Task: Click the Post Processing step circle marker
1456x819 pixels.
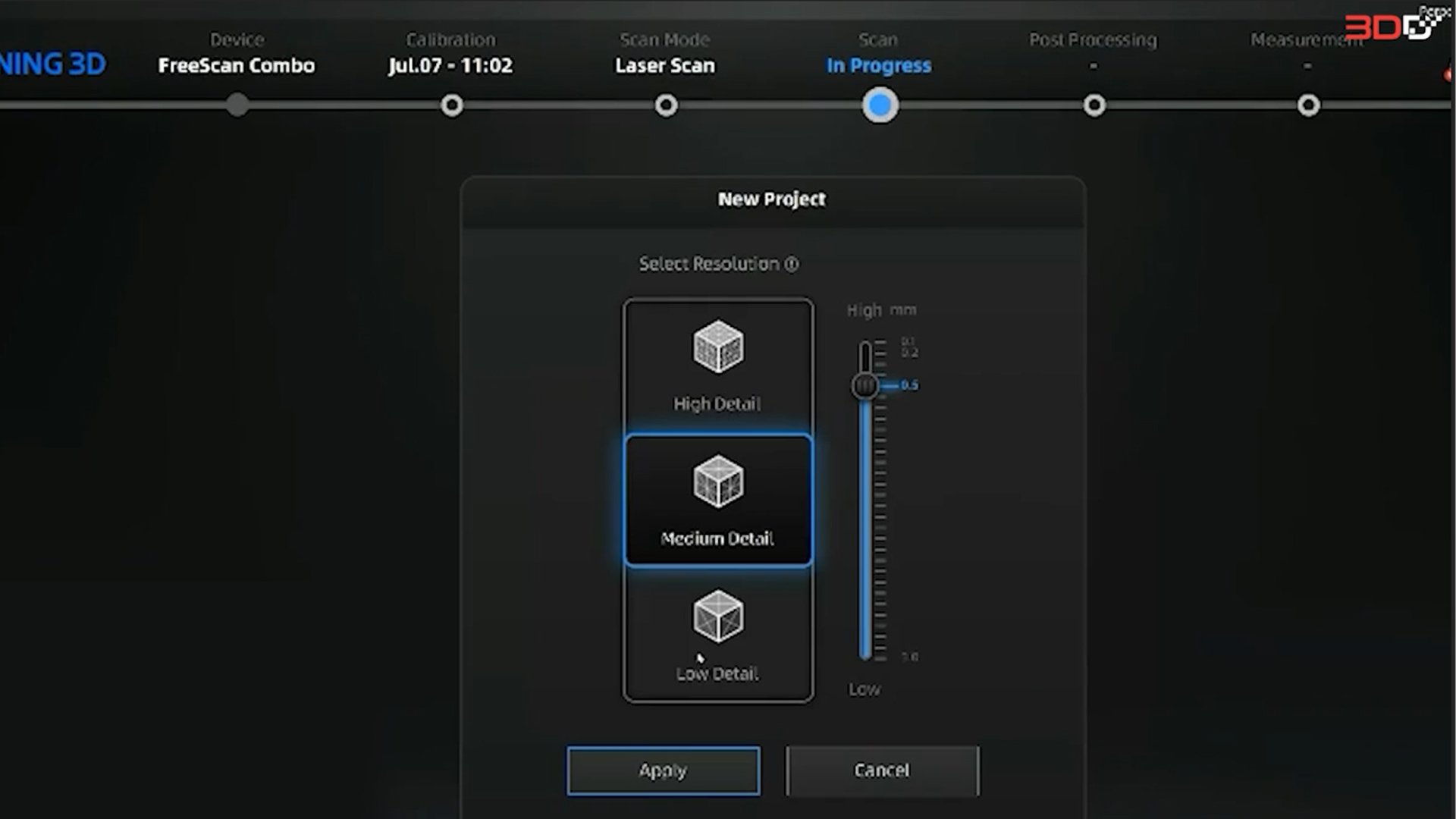Action: pyautogui.click(x=1094, y=105)
